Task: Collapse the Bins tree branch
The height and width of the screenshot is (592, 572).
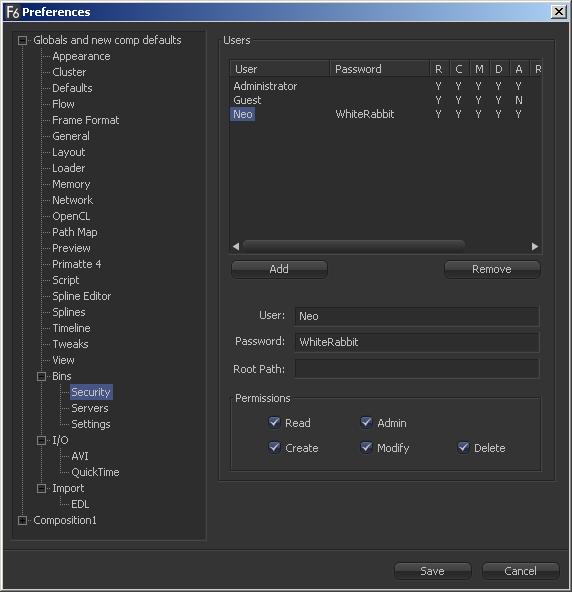Action: (42, 376)
